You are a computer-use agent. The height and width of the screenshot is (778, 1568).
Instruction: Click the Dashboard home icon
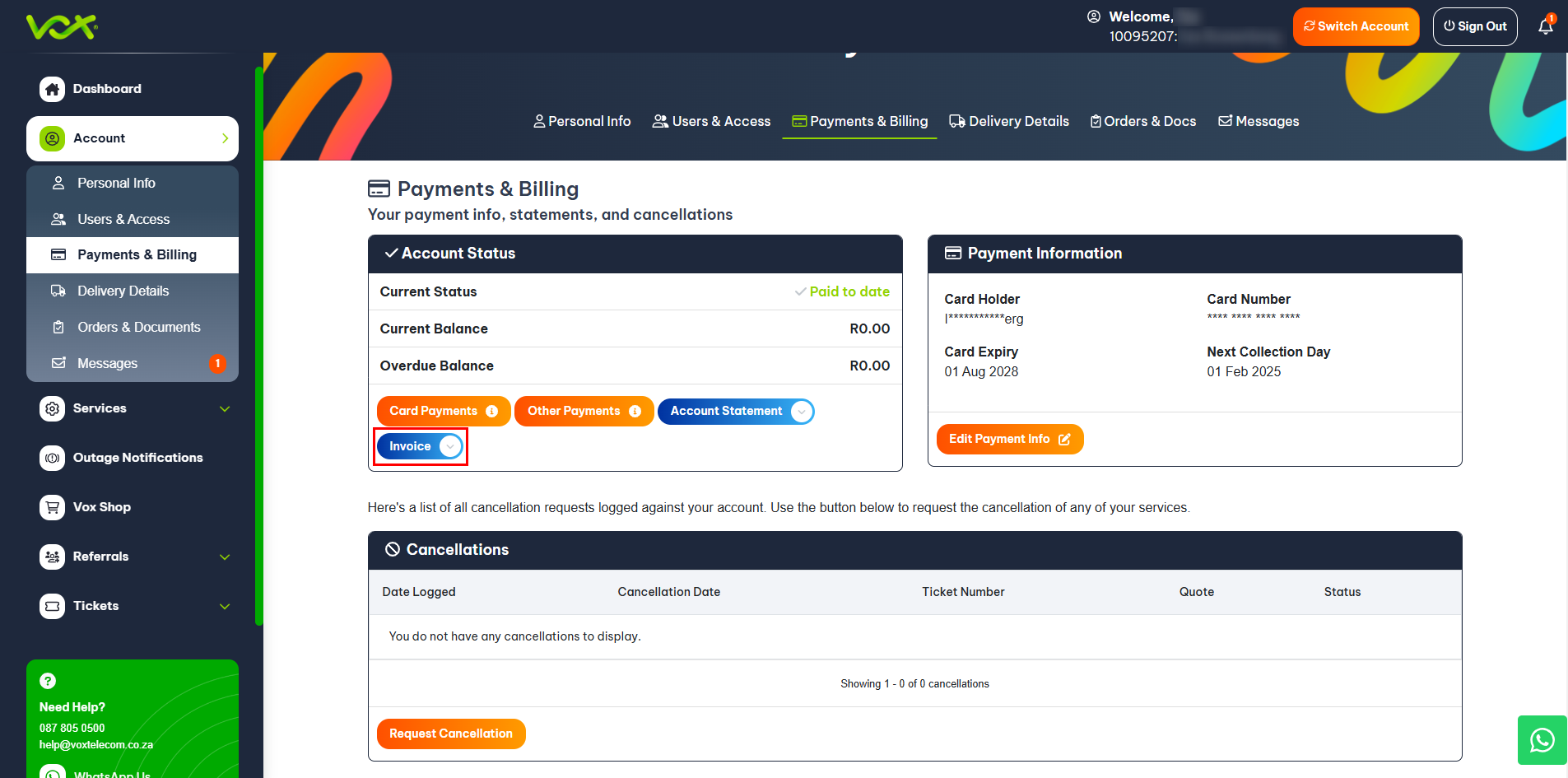52,89
